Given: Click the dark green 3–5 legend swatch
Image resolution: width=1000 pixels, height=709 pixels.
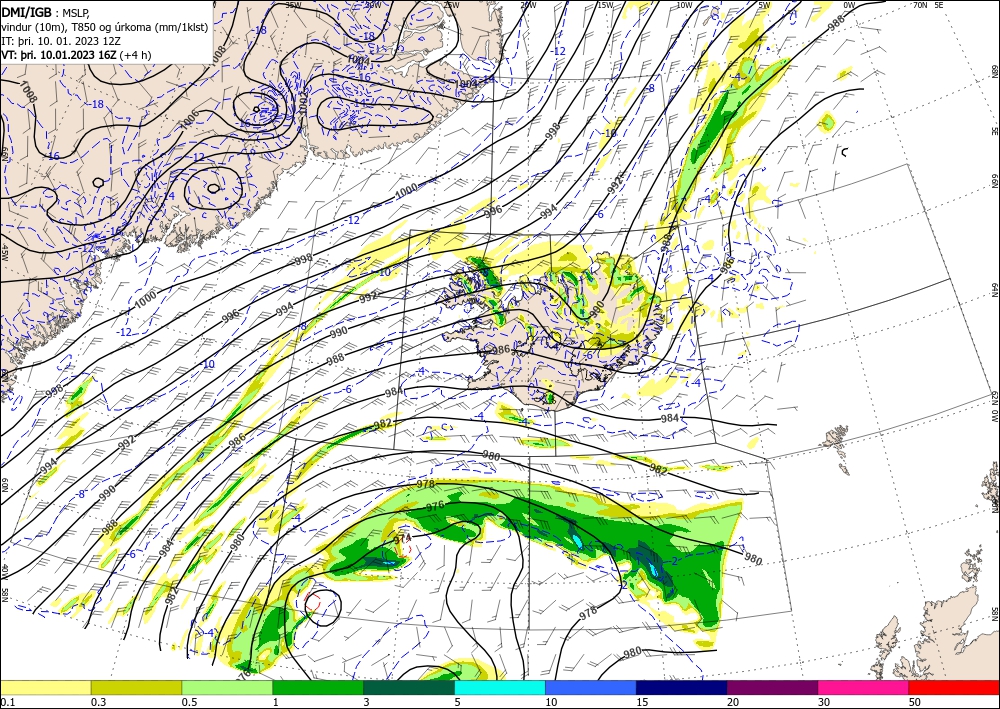Looking at the screenshot, I should coord(409,687).
